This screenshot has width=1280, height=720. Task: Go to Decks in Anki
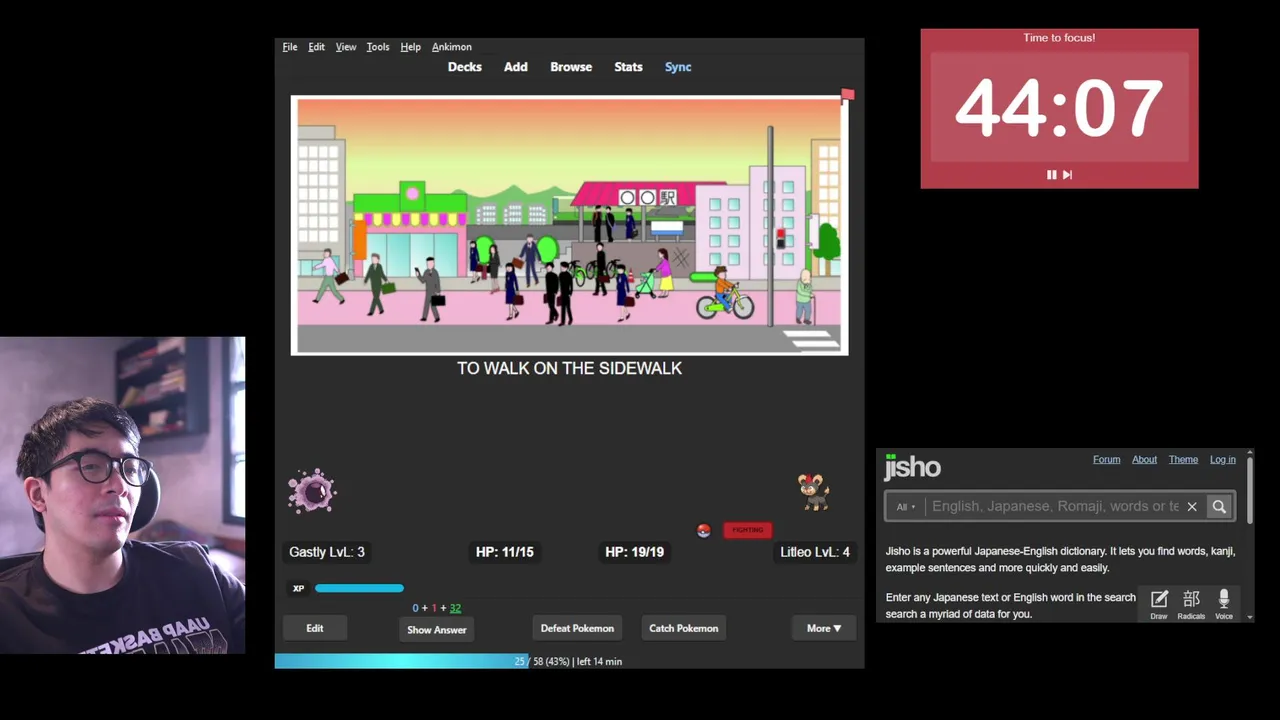(x=465, y=67)
